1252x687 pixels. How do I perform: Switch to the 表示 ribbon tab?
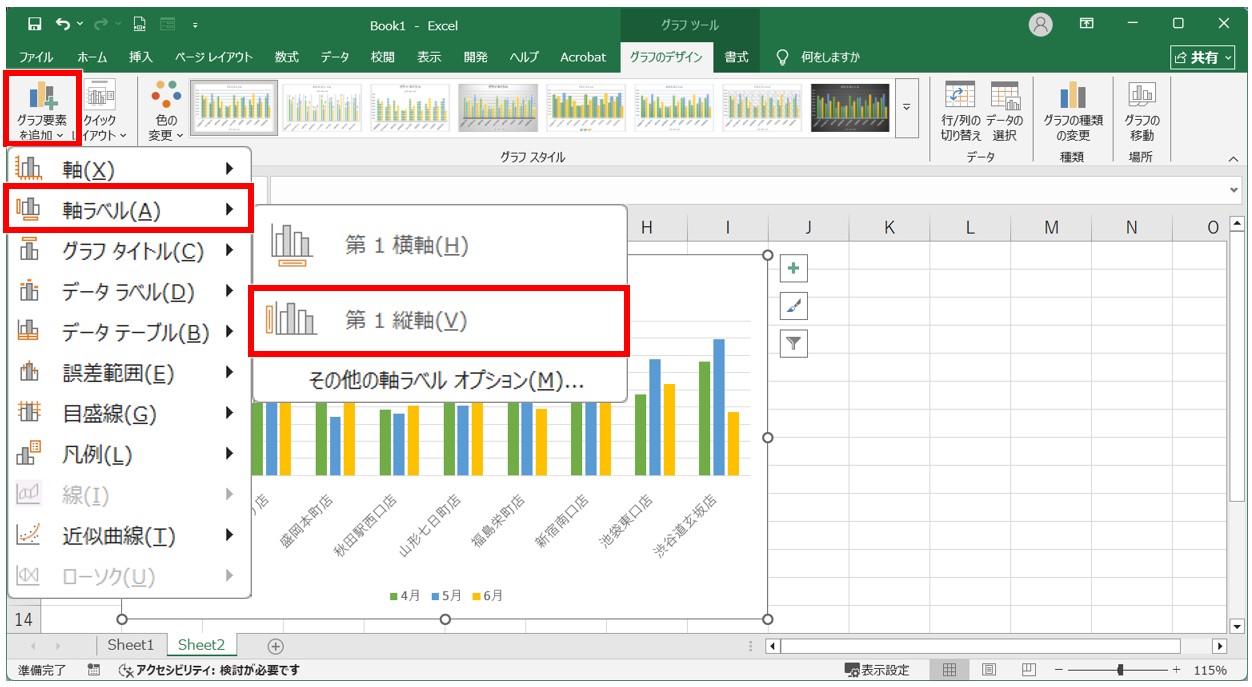coord(429,57)
